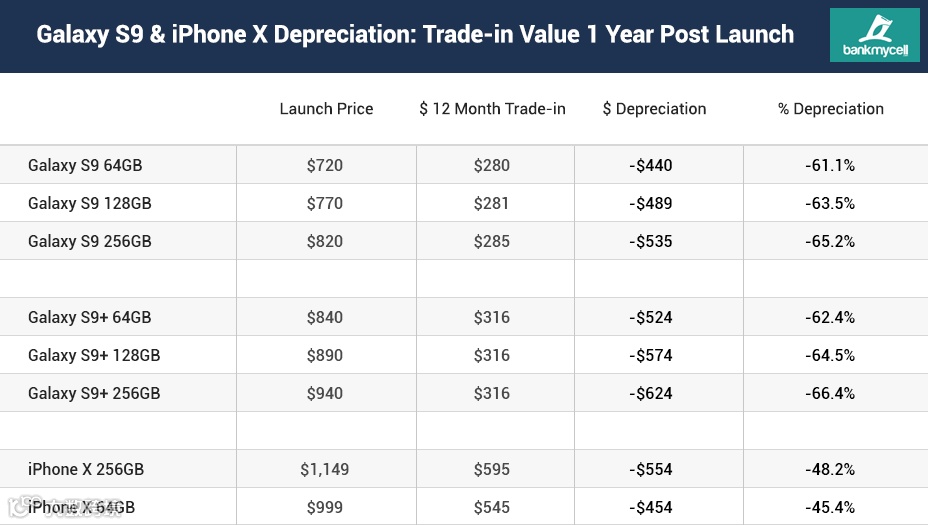
Task: Select the Galaxy S9+ 256GB row label
Action: point(94,393)
